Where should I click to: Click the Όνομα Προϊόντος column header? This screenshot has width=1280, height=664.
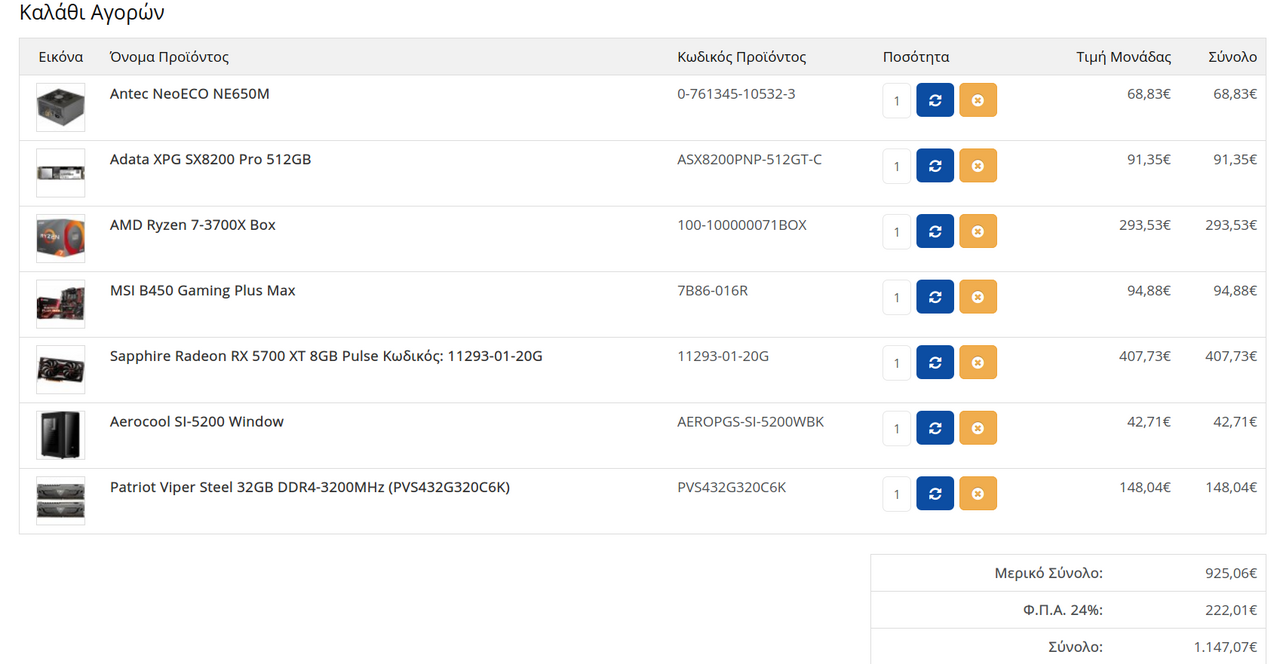pyautogui.click(x=170, y=57)
